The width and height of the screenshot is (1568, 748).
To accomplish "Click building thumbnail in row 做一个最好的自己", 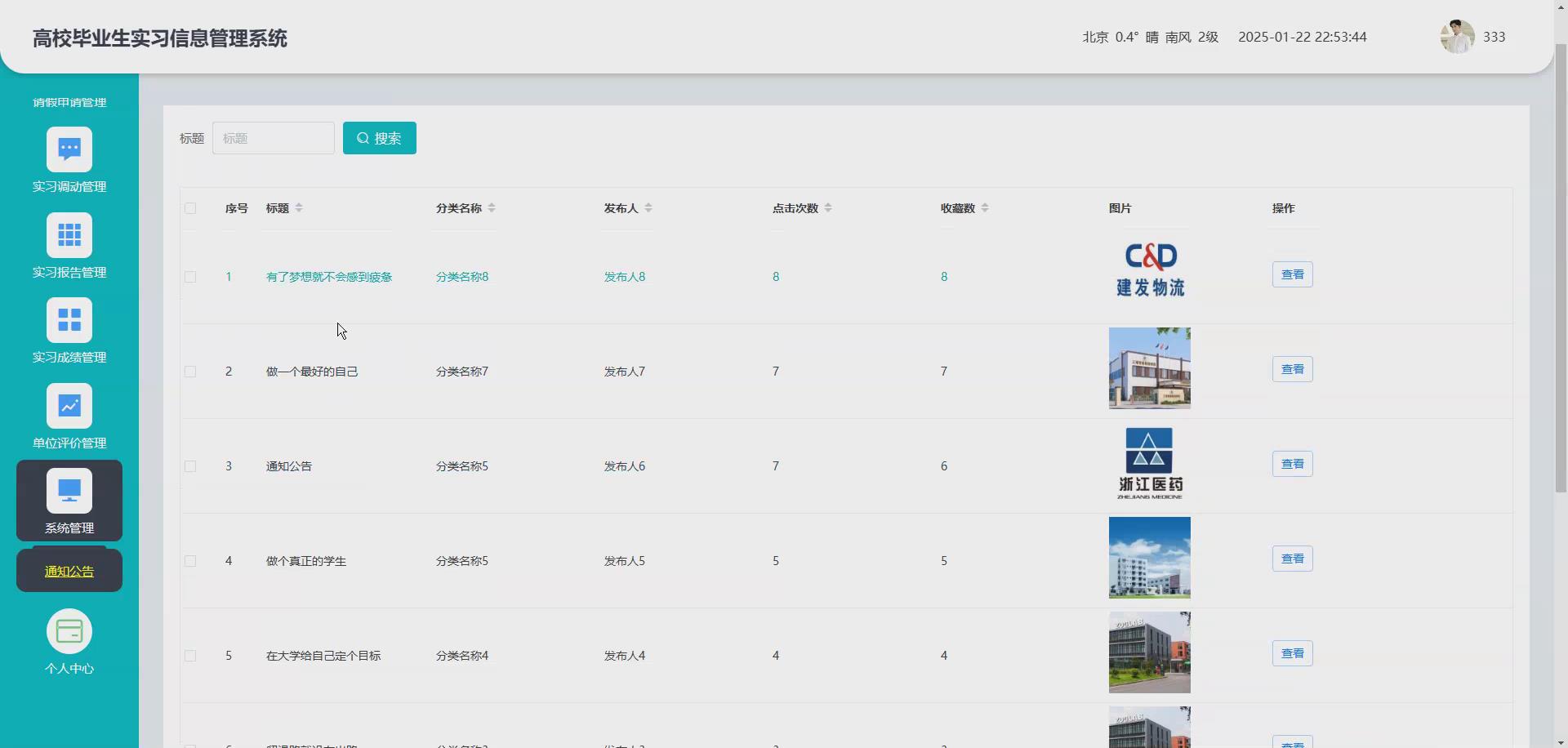I will coord(1150,368).
